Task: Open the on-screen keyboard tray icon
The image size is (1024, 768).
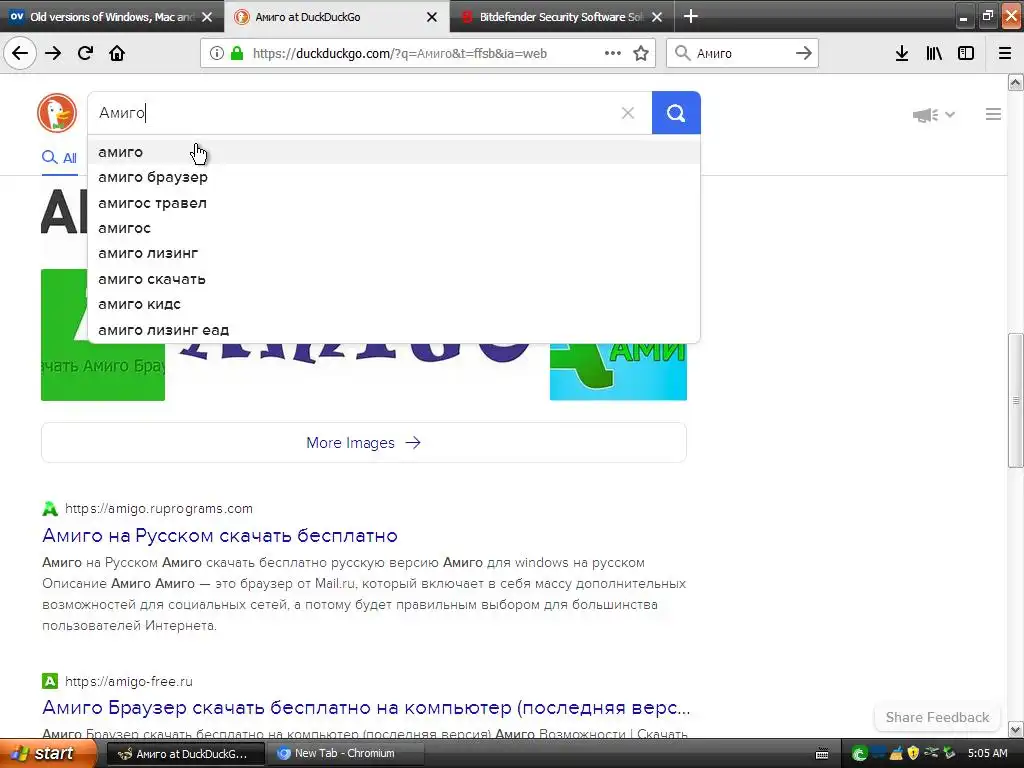Action: pyautogui.click(x=822, y=754)
